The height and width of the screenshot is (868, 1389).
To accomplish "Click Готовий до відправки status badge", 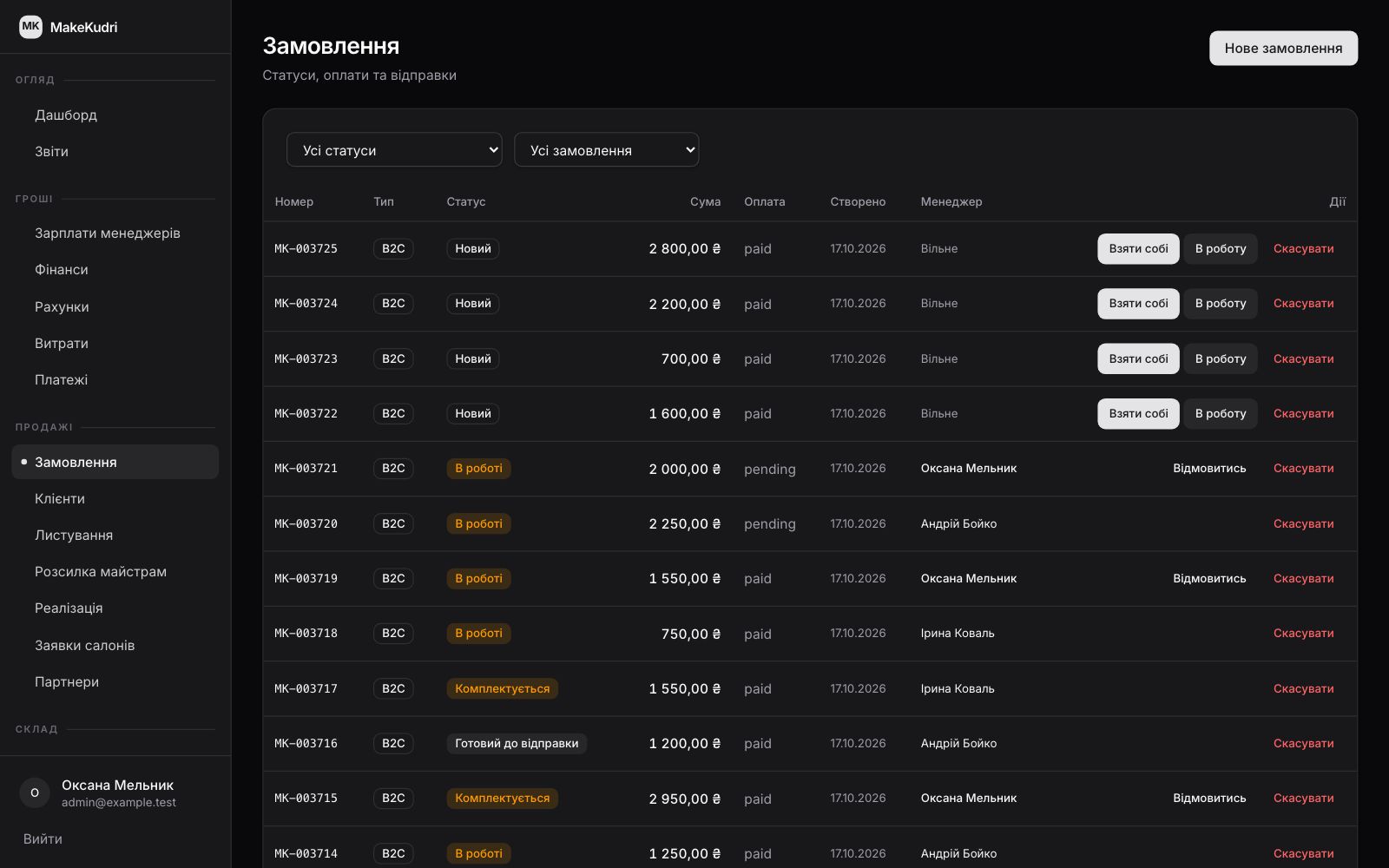I will 517,744.
